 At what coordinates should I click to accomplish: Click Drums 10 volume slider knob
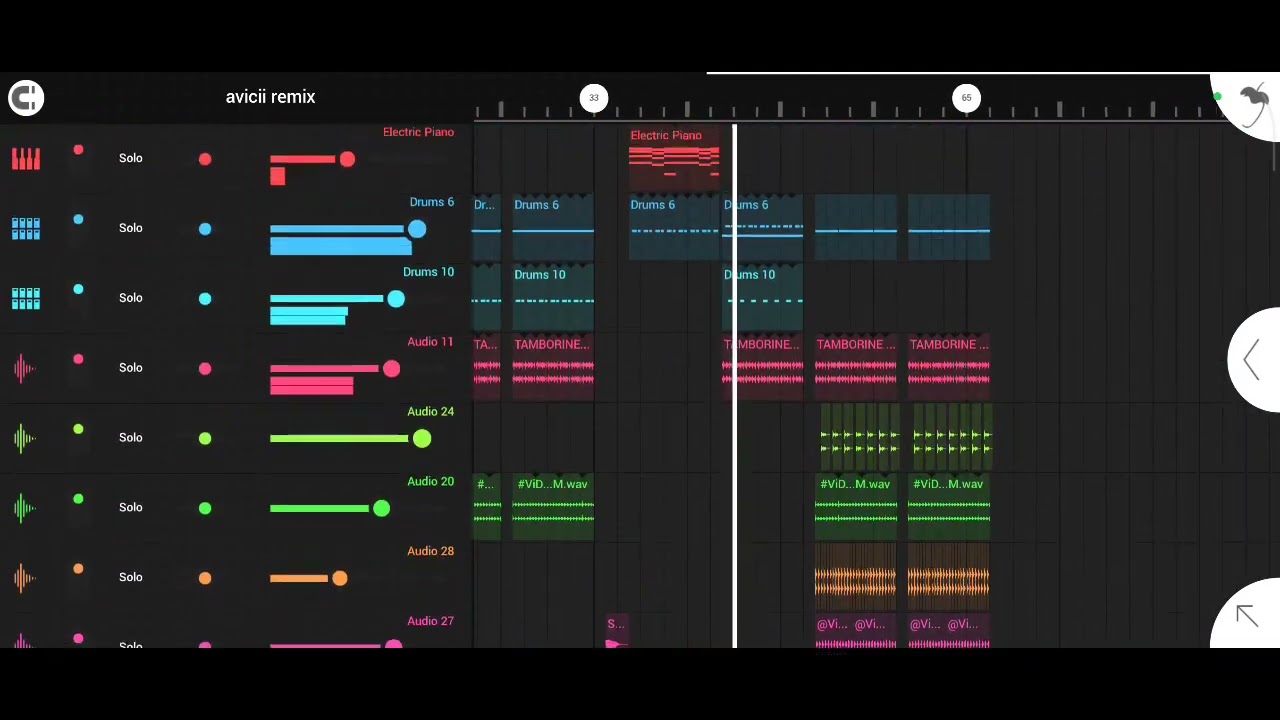[396, 299]
